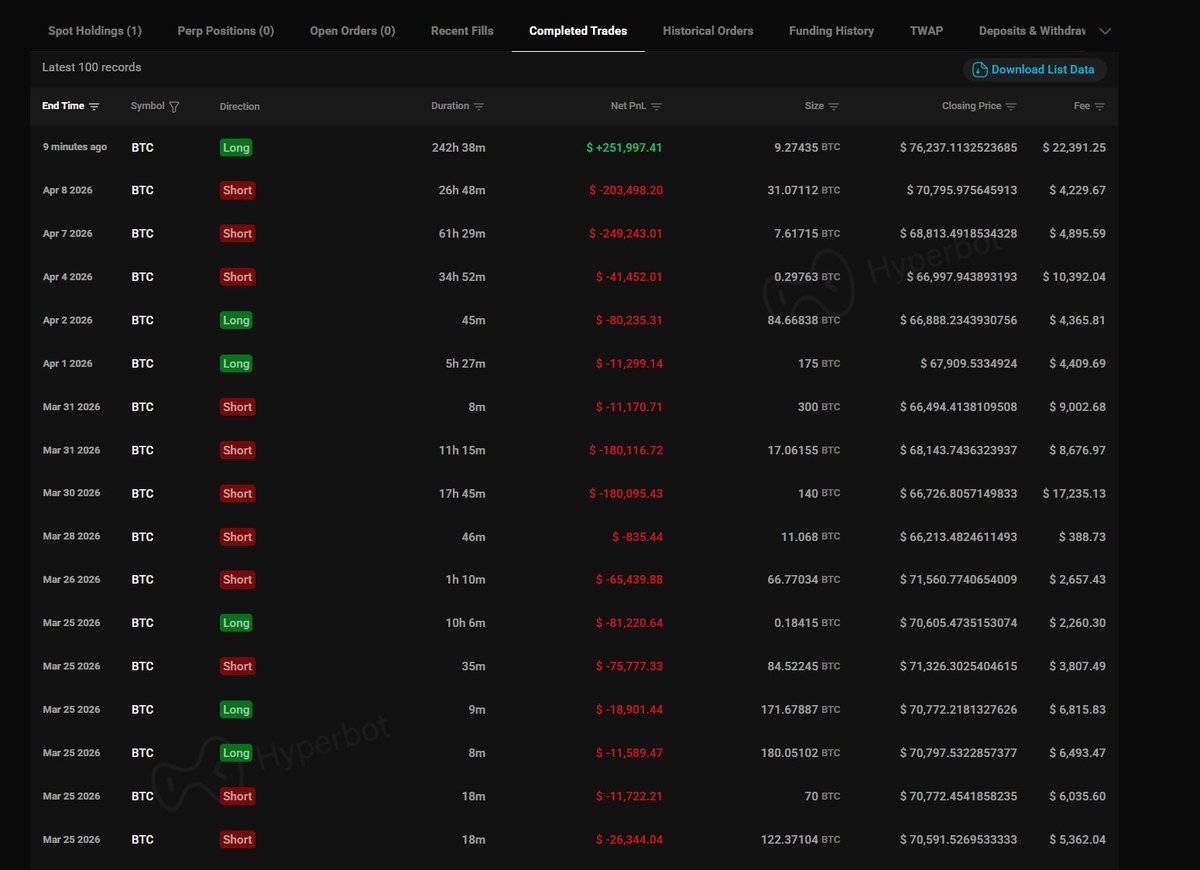Download List Data button
This screenshot has width=1200, height=870.
[x=1035, y=69]
